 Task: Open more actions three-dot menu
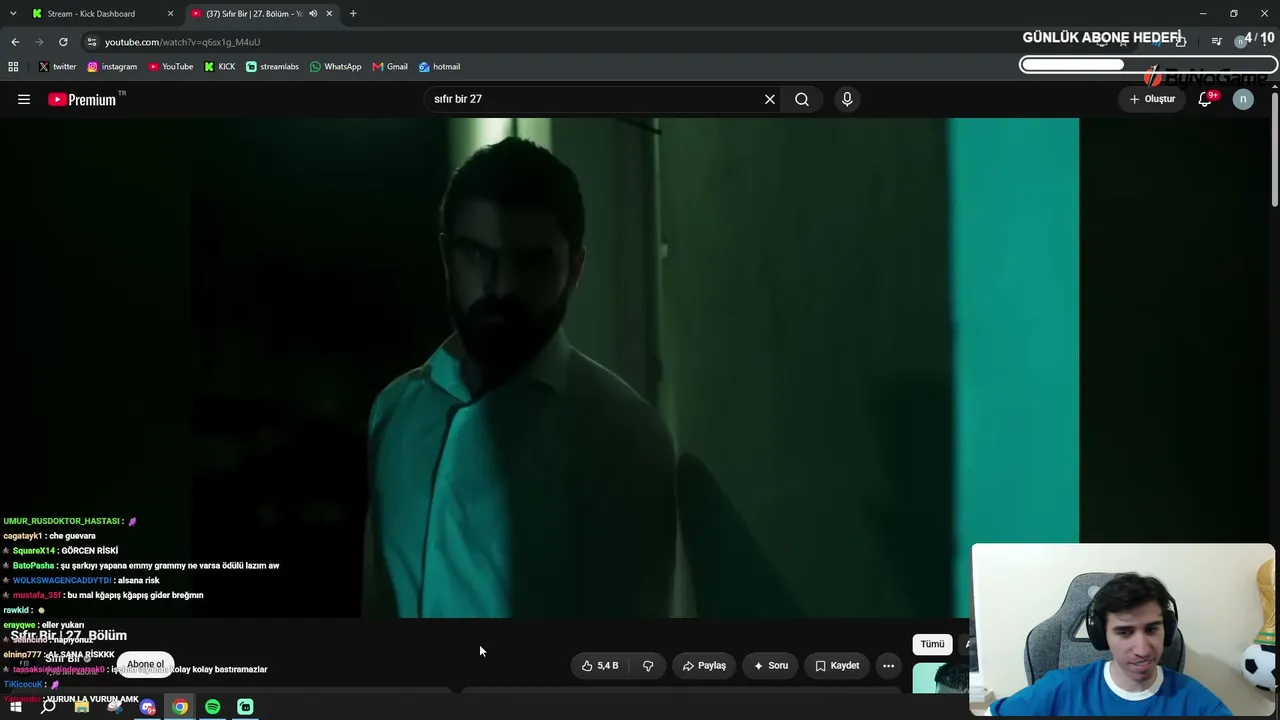pos(888,665)
